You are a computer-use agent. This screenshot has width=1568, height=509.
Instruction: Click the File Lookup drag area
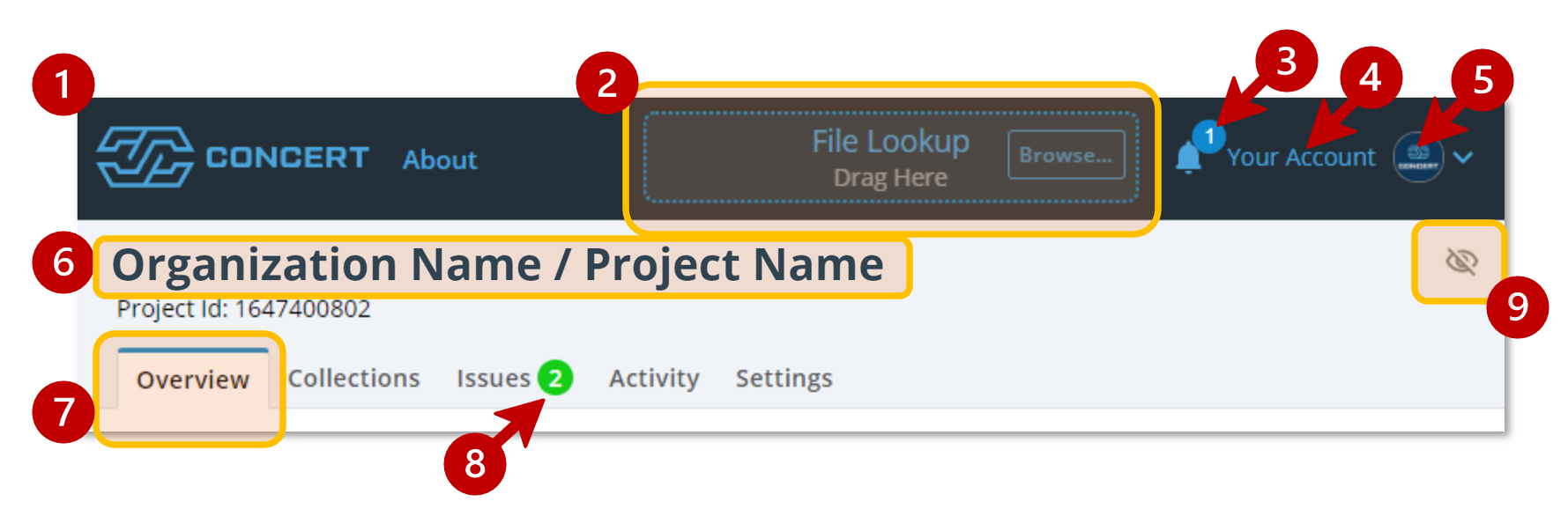pyautogui.click(x=890, y=158)
